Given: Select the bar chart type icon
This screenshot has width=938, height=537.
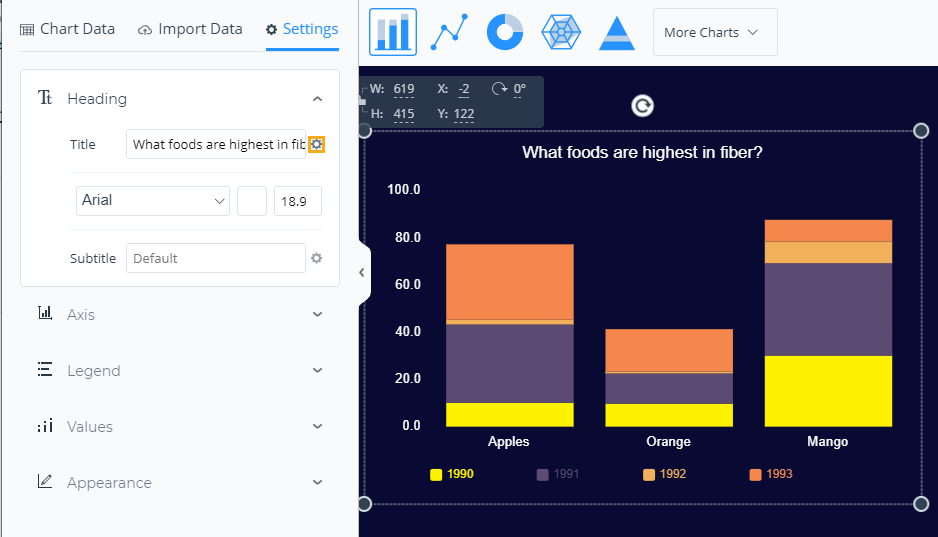Looking at the screenshot, I should tap(393, 32).
